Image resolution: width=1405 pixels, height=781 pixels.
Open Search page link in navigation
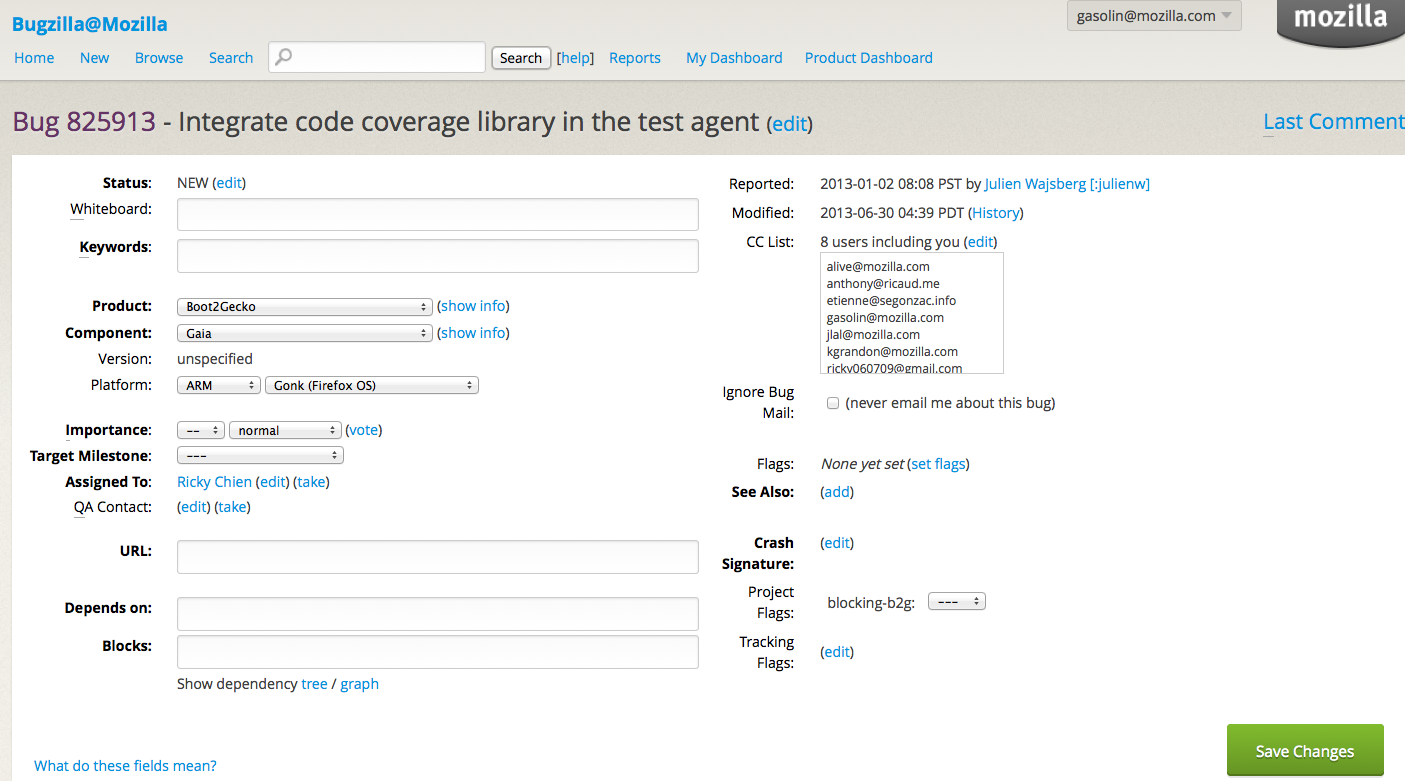click(231, 58)
